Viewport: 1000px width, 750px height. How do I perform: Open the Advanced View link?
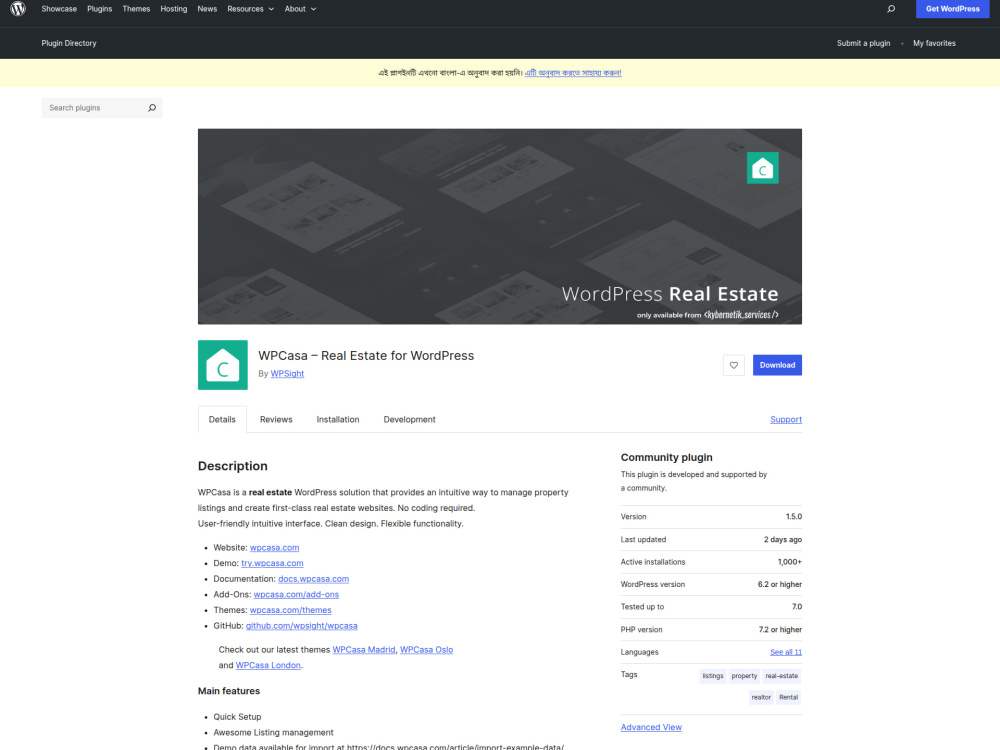click(651, 728)
